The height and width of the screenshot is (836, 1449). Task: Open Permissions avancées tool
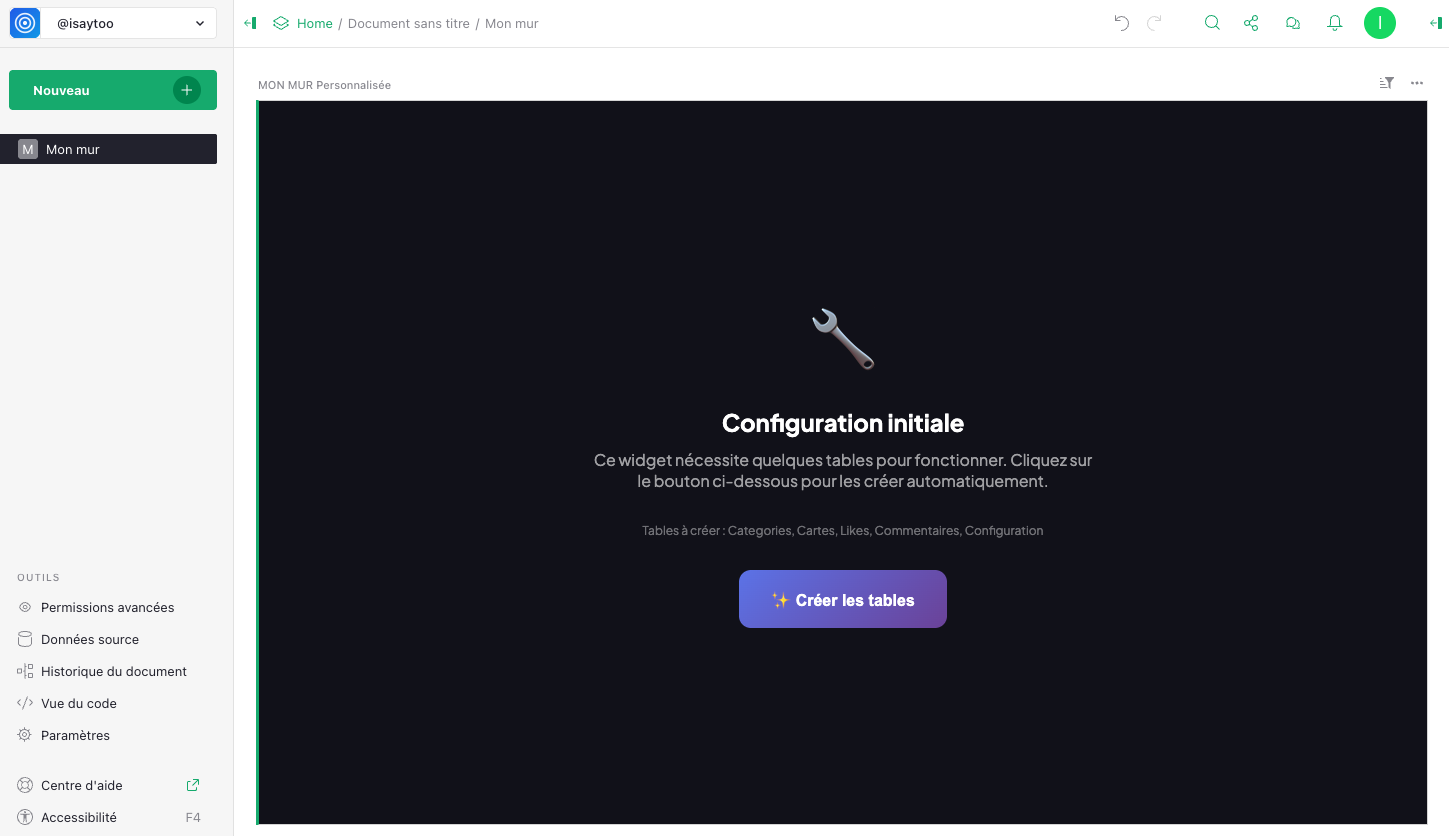(x=107, y=607)
